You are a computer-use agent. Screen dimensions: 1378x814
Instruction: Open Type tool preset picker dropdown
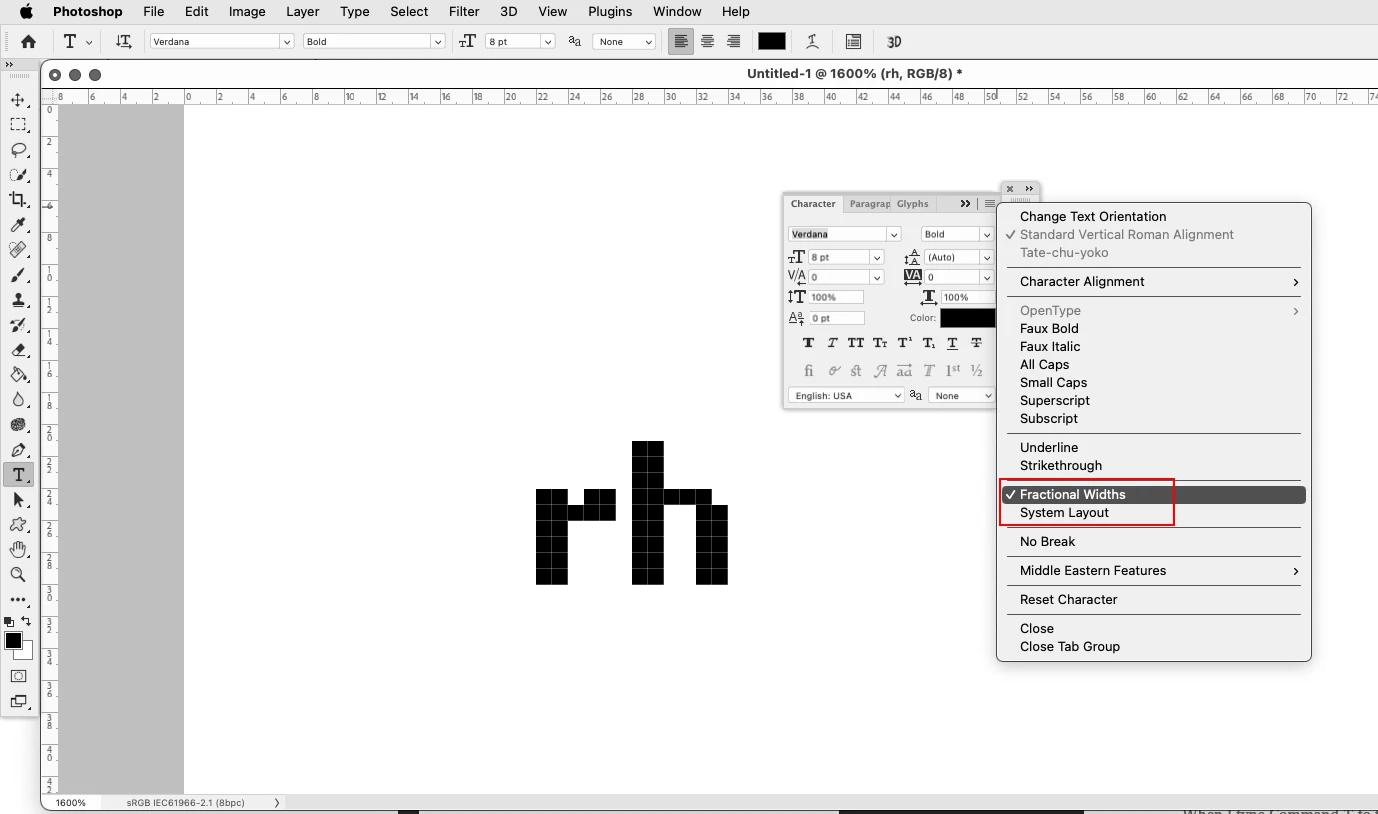[x=89, y=42]
